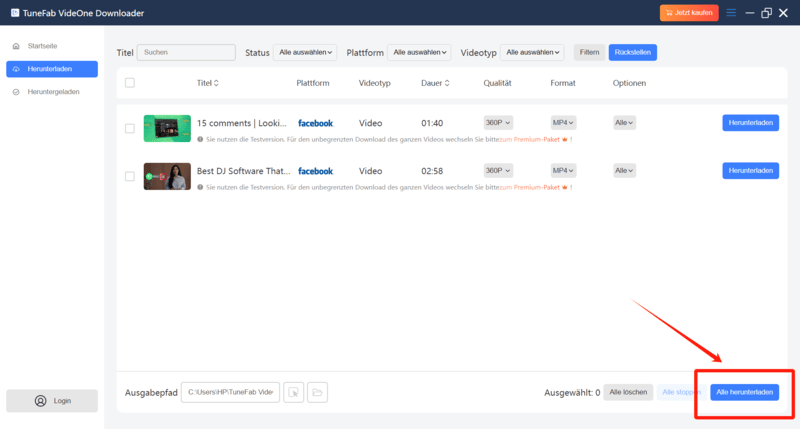The image size is (800, 429).
Task: Open zum Premium-Paket link in Best DJ row
Action: 530,187
